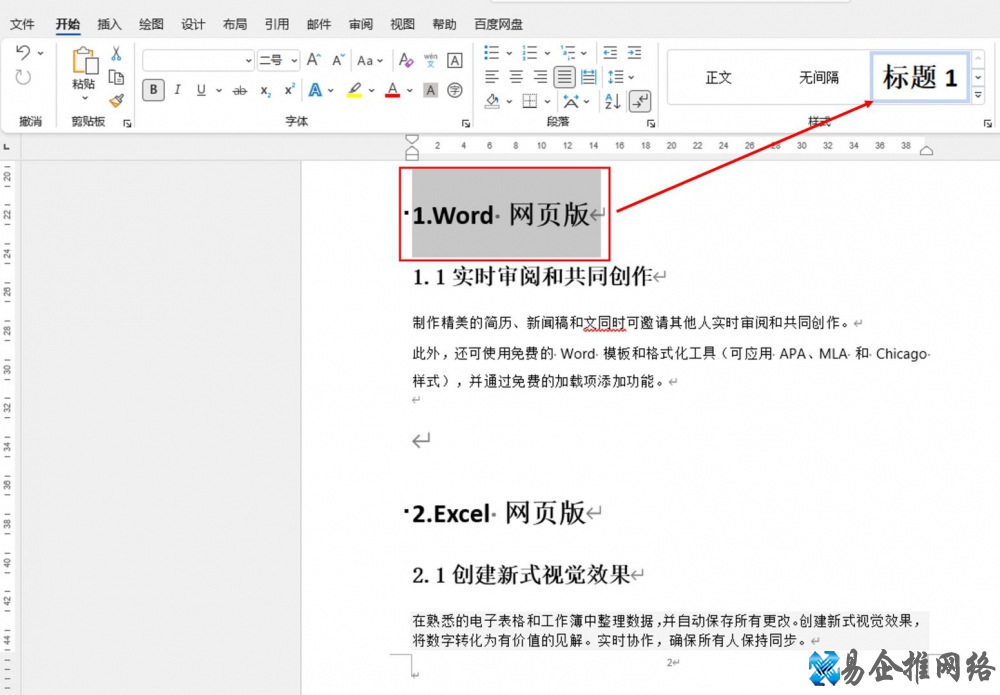Switch to the 设计 tab

tap(193, 24)
